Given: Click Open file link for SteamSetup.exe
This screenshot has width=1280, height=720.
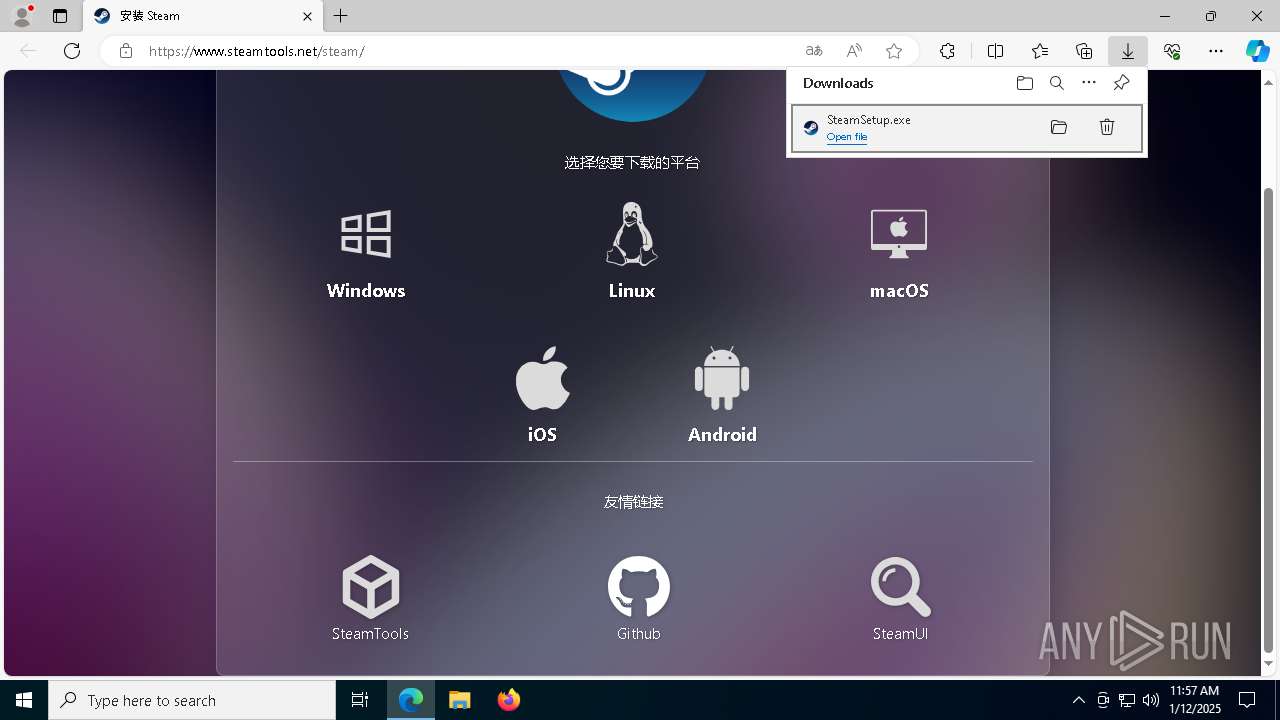Looking at the screenshot, I should click(847, 137).
